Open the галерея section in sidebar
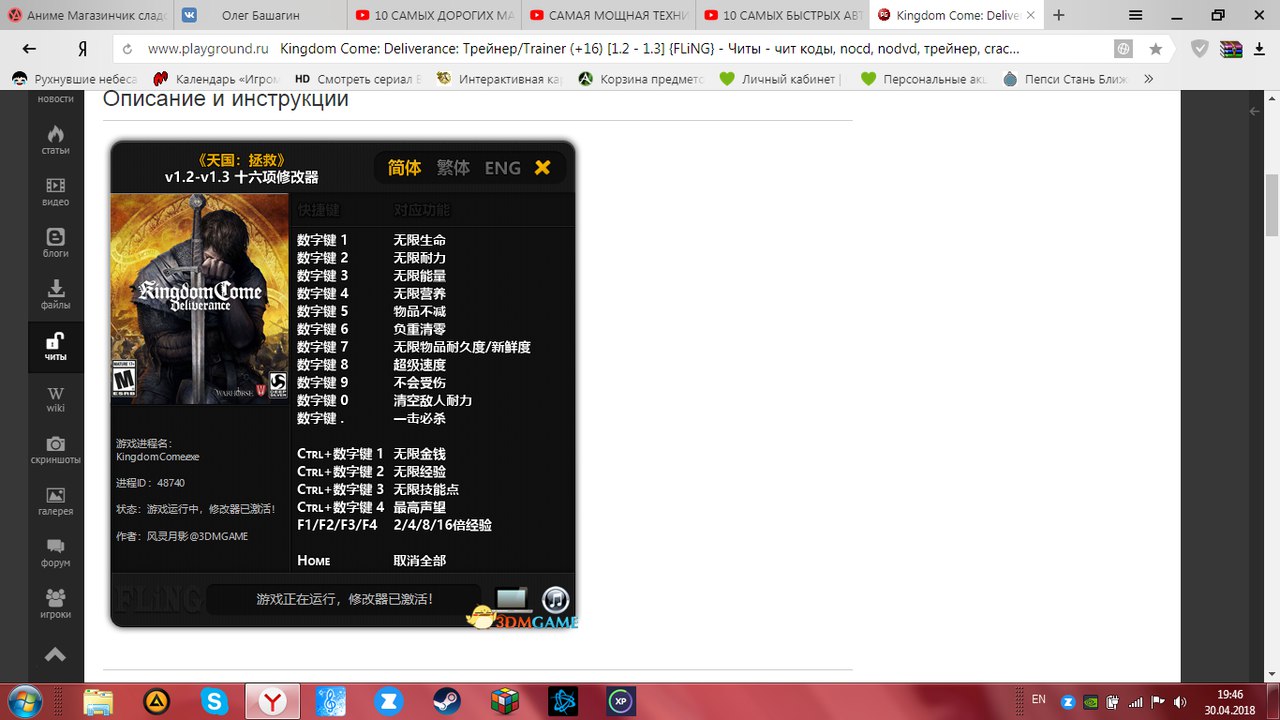Viewport: 1280px width, 720px height. coord(55,501)
